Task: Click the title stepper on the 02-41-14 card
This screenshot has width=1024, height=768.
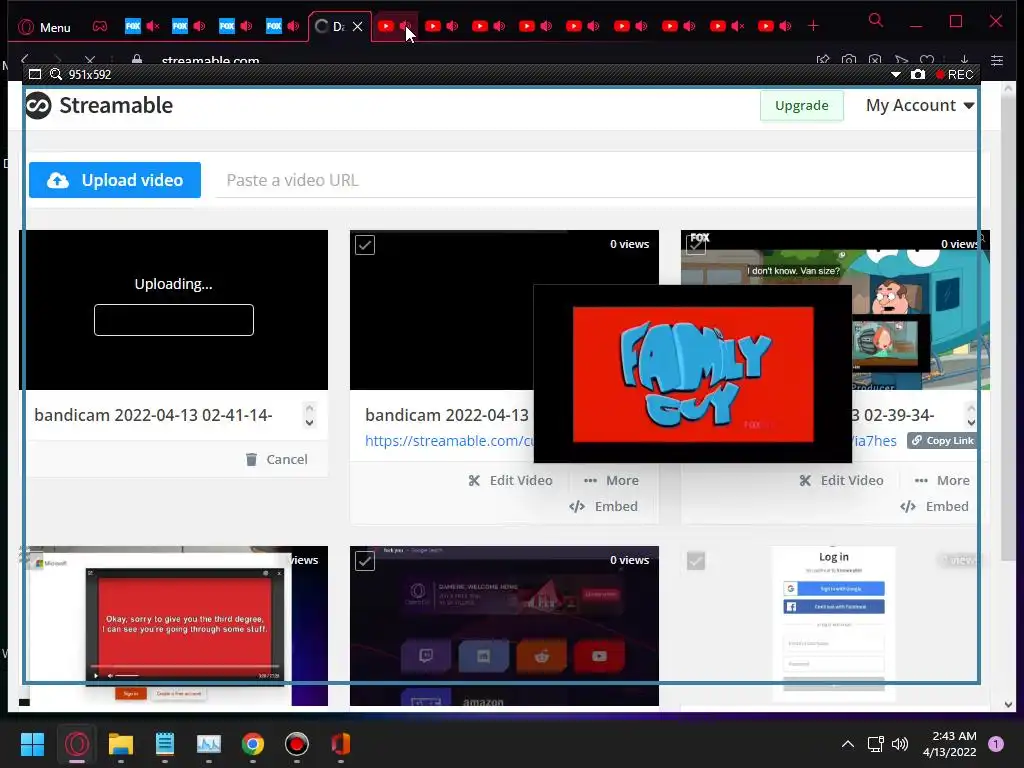Action: coord(310,415)
